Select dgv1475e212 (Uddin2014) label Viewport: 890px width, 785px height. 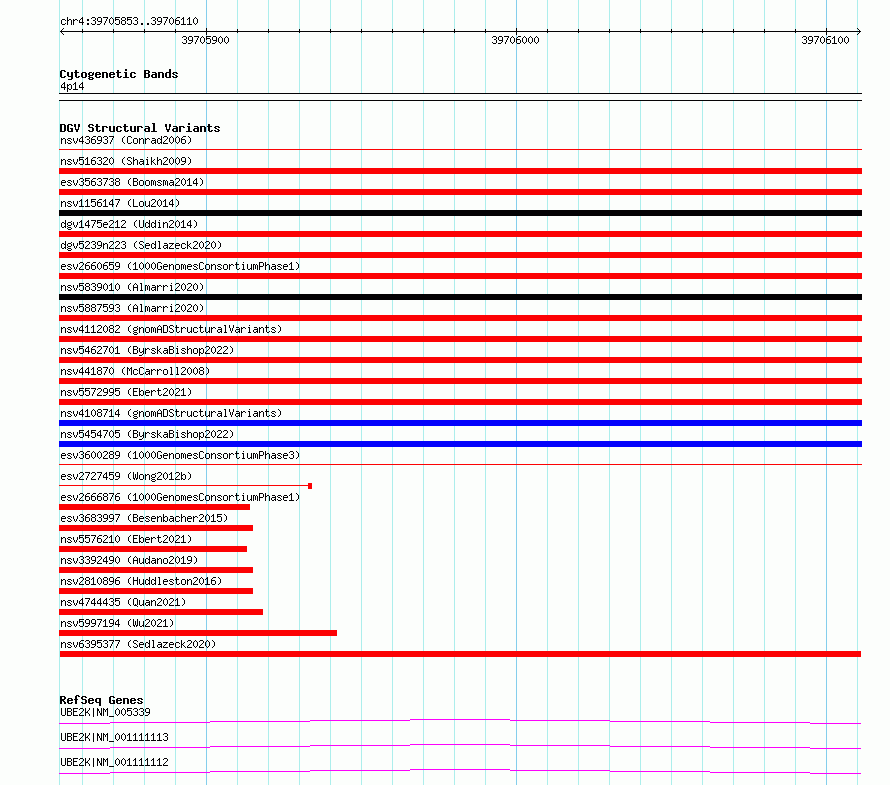[x=129, y=224]
